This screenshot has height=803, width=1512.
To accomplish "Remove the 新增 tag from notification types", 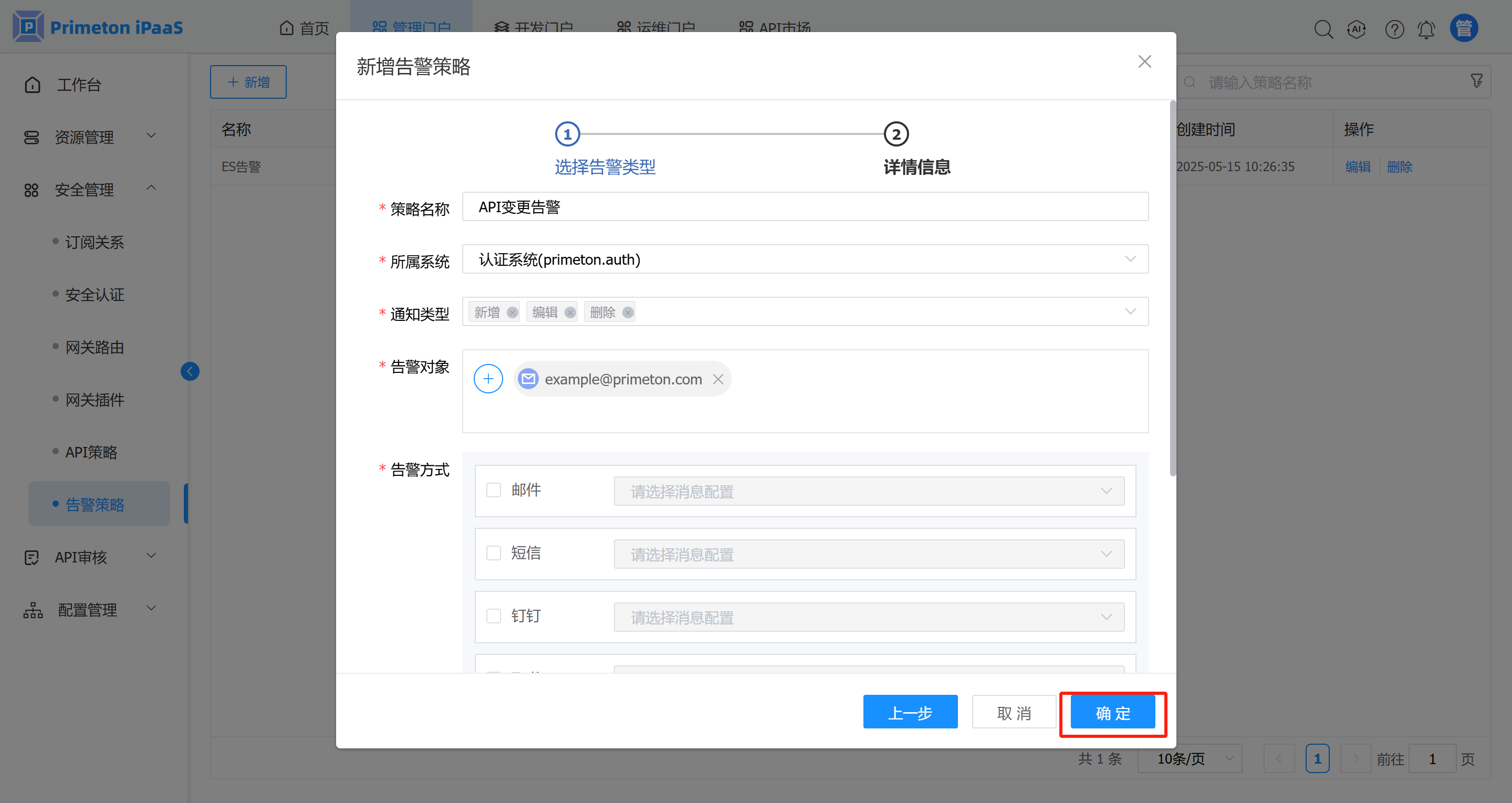I will pos(512,312).
